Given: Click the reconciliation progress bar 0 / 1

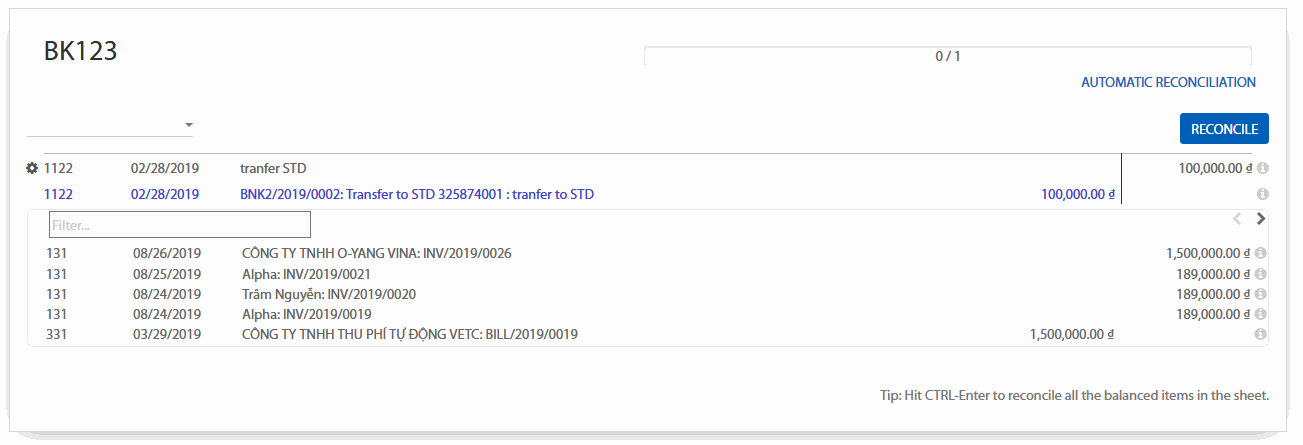Looking at the screenshot, I should tap(947, 56).
